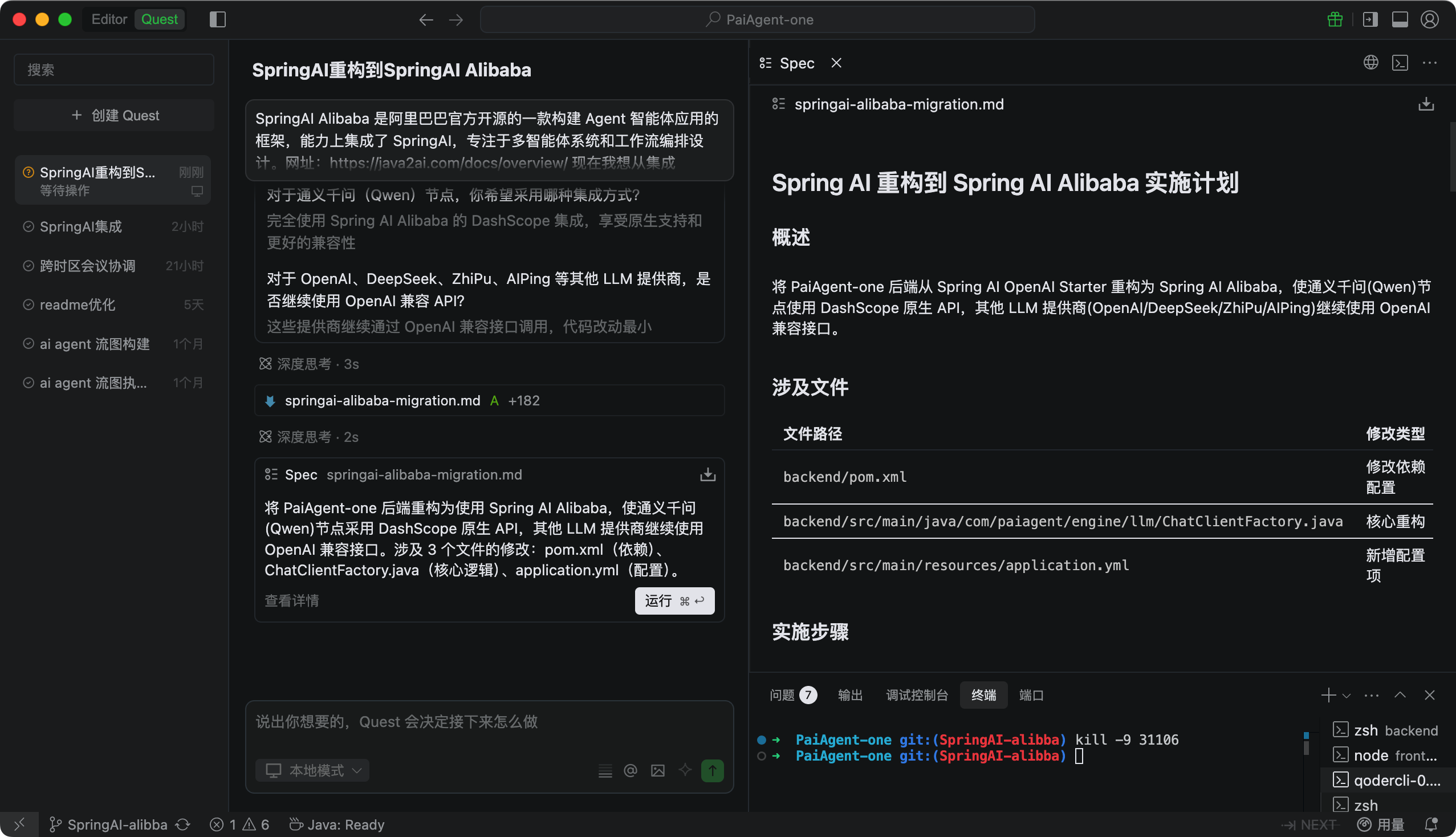
Task: Switch to the 调试控制台 tab
Action: point(916,696)
